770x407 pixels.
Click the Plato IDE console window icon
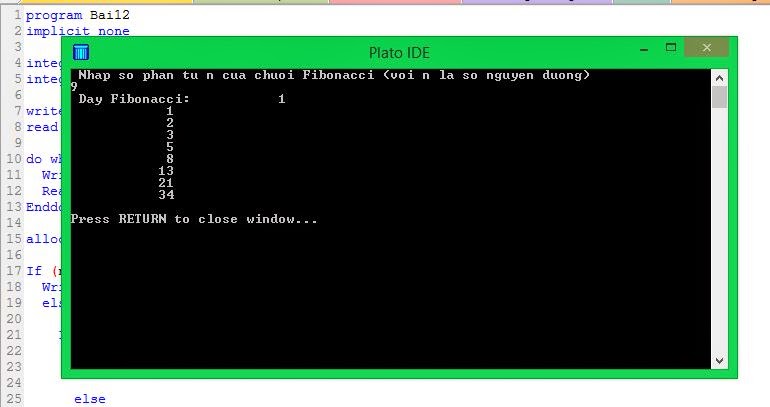pyautogui.click(x=81, y=52)
